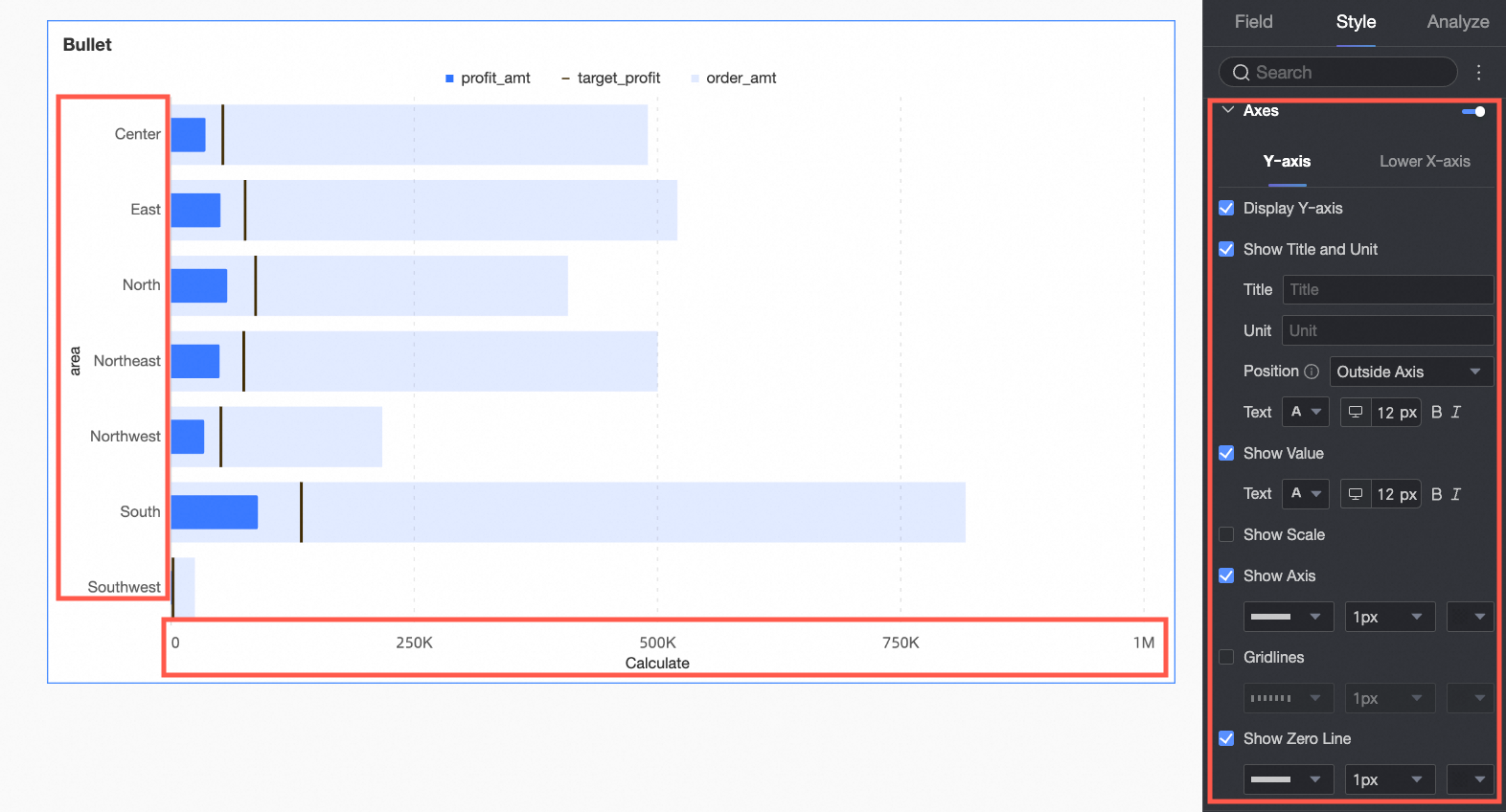The height and width of the screenshot is (812, 1506).
Task: Click the profit_amt legend marker
Action: point(449,79)
